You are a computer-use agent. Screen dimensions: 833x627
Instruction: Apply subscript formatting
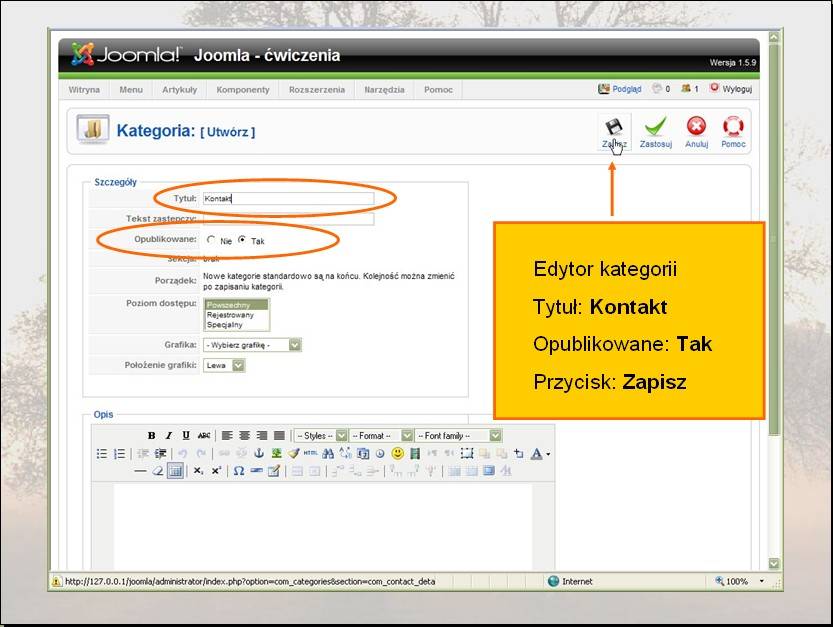point(198,471)
